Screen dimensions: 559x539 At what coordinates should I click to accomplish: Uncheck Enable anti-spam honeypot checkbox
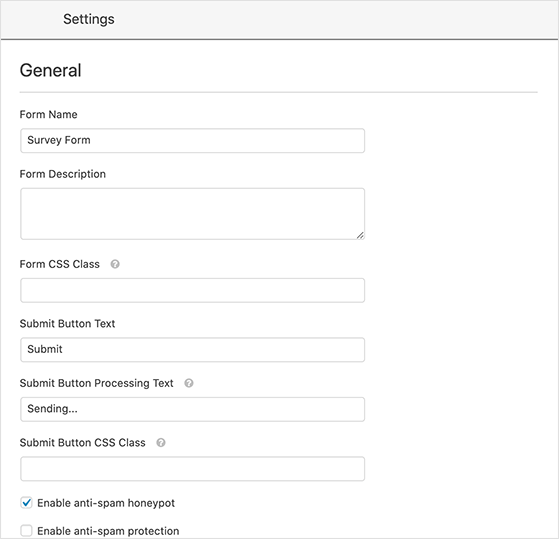(26, 503)
